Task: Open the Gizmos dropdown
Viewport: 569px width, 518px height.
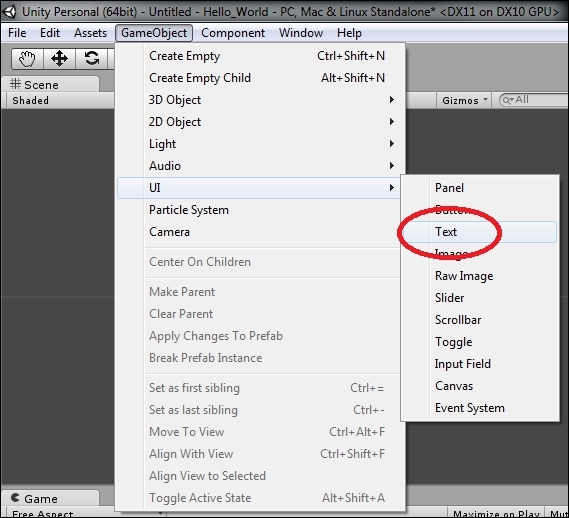Action: pyautogui.click(x=464, y=100)
